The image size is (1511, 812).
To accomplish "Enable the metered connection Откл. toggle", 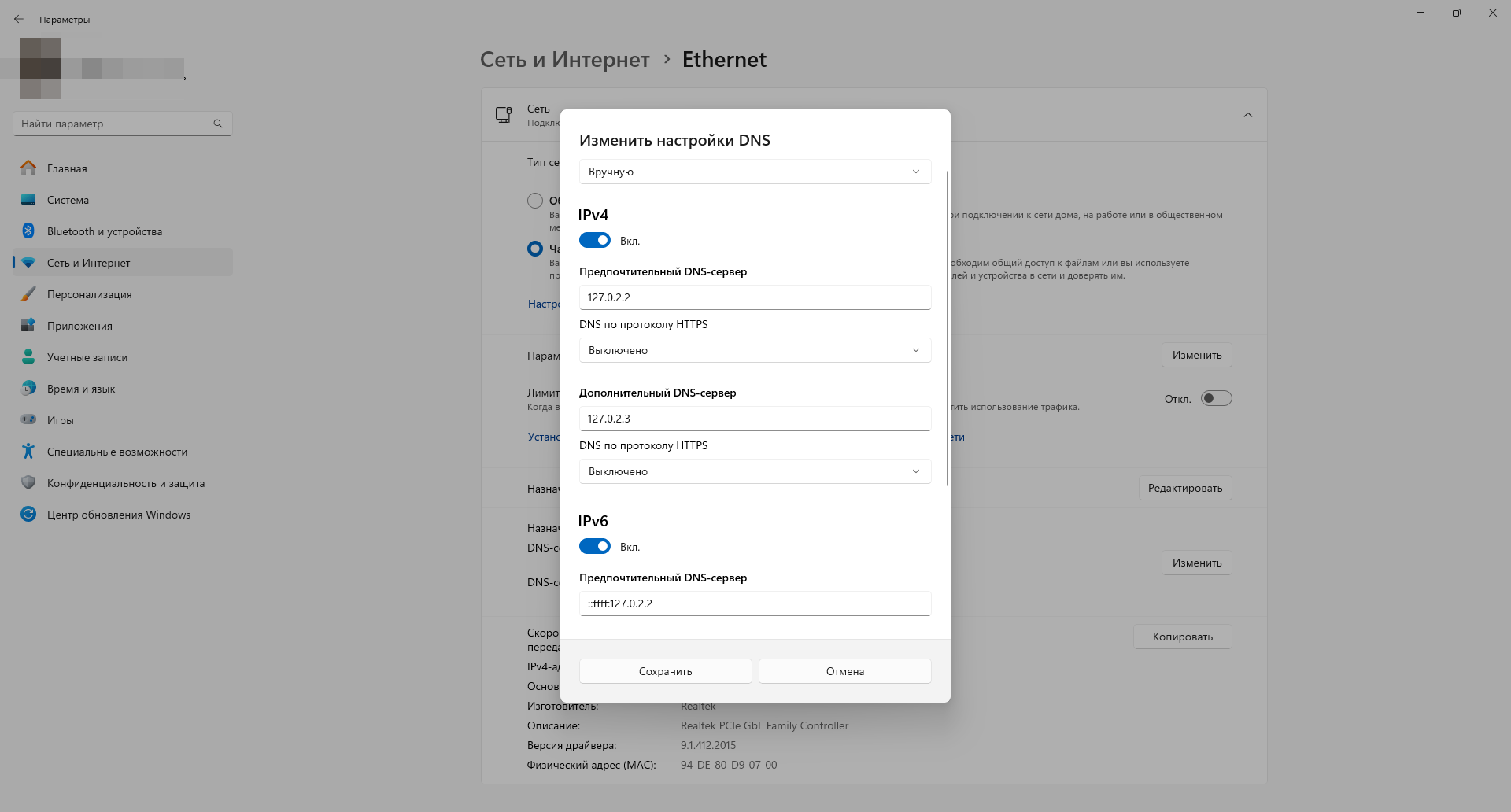I will [x=1216, y=399].
